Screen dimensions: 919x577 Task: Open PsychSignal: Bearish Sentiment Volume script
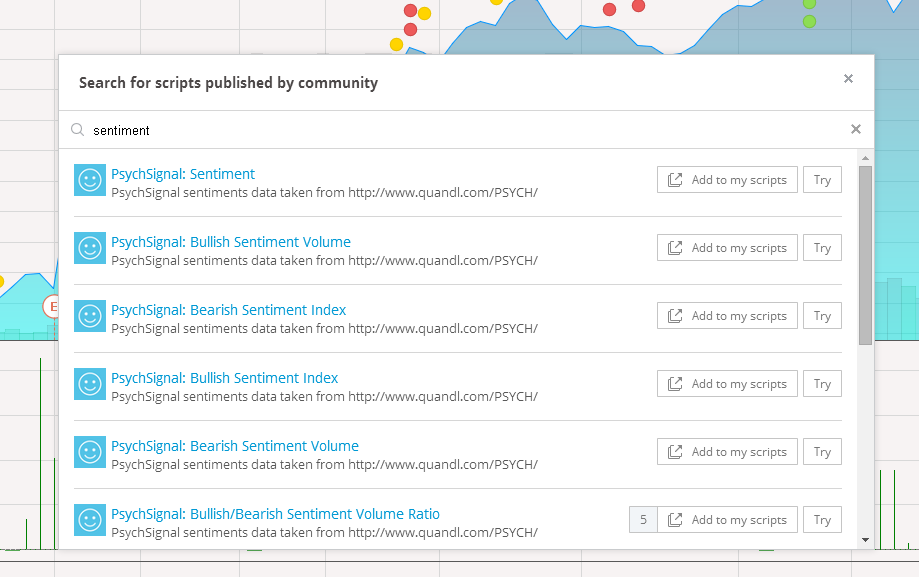point(235,446)
